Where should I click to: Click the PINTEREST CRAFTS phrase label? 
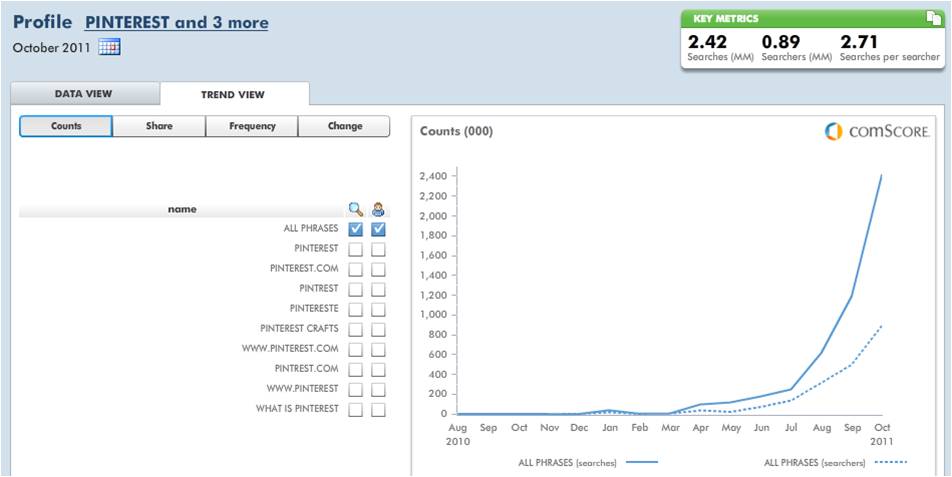pyautogui.click(x=299, y=329)
